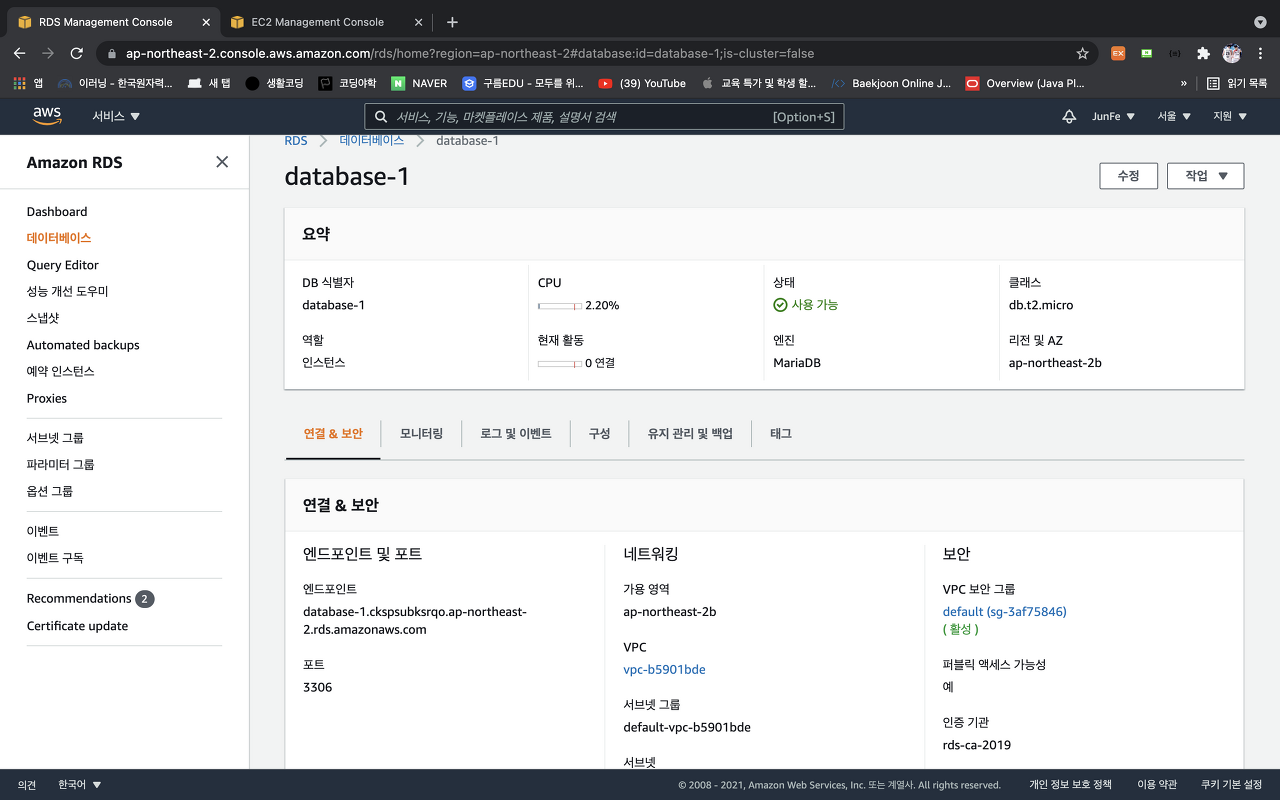Open the NAVER bookmark
The width and height of the screenshot is (1280, 800).
click(x=419, y=84)
